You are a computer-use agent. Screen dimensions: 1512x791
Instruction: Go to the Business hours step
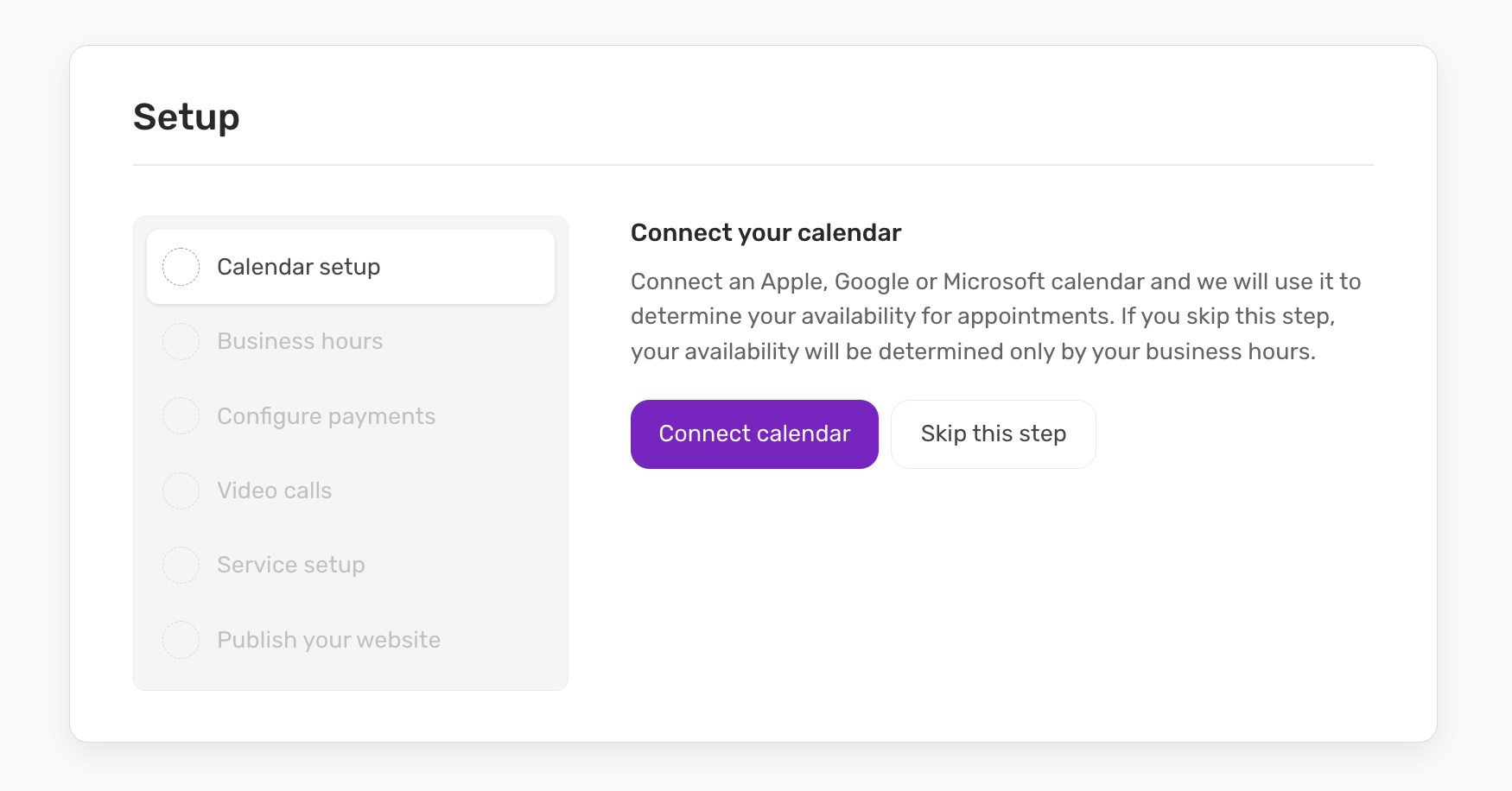300,341
